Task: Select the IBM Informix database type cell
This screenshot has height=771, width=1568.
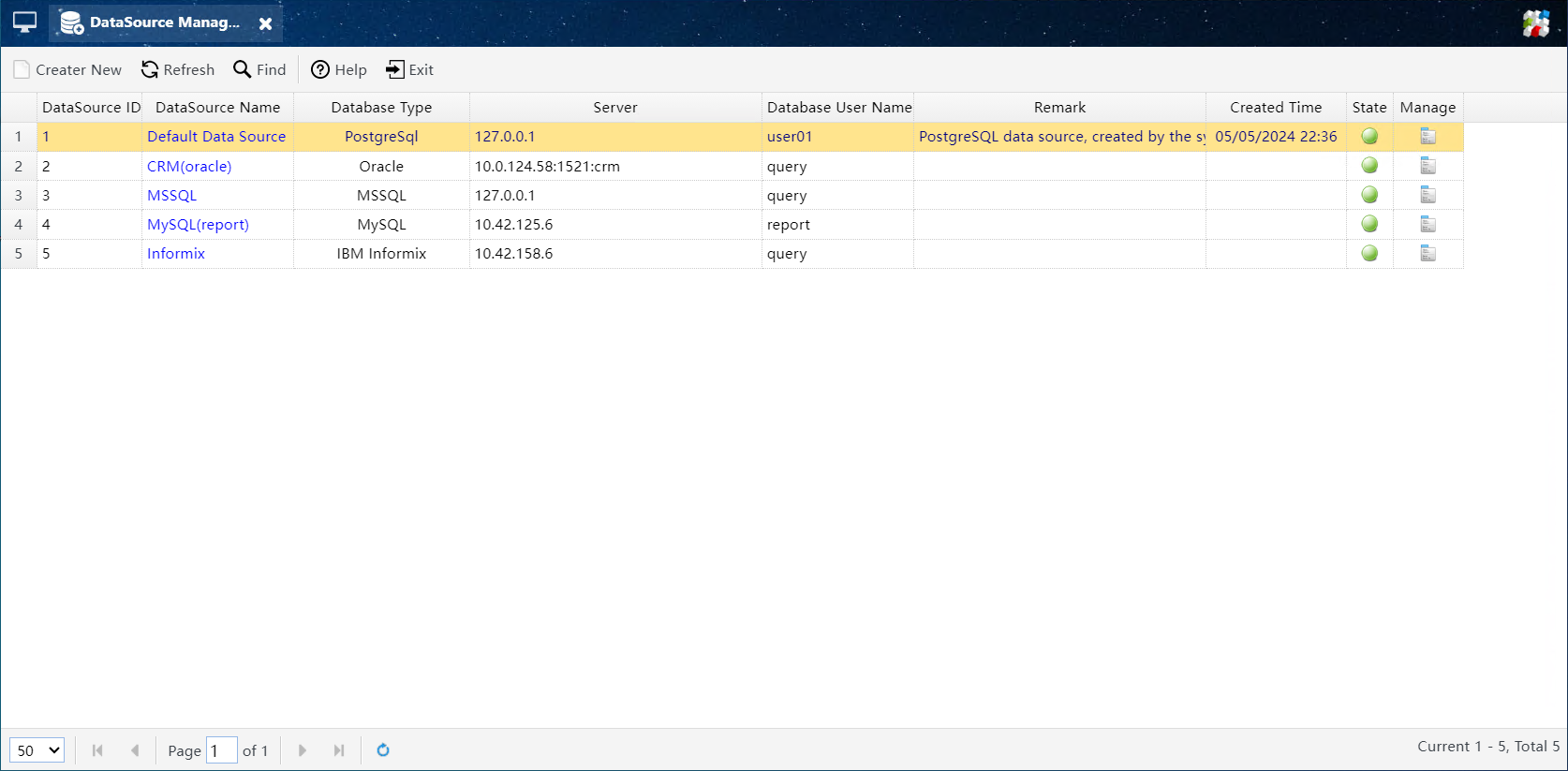Action: [381, 254]
